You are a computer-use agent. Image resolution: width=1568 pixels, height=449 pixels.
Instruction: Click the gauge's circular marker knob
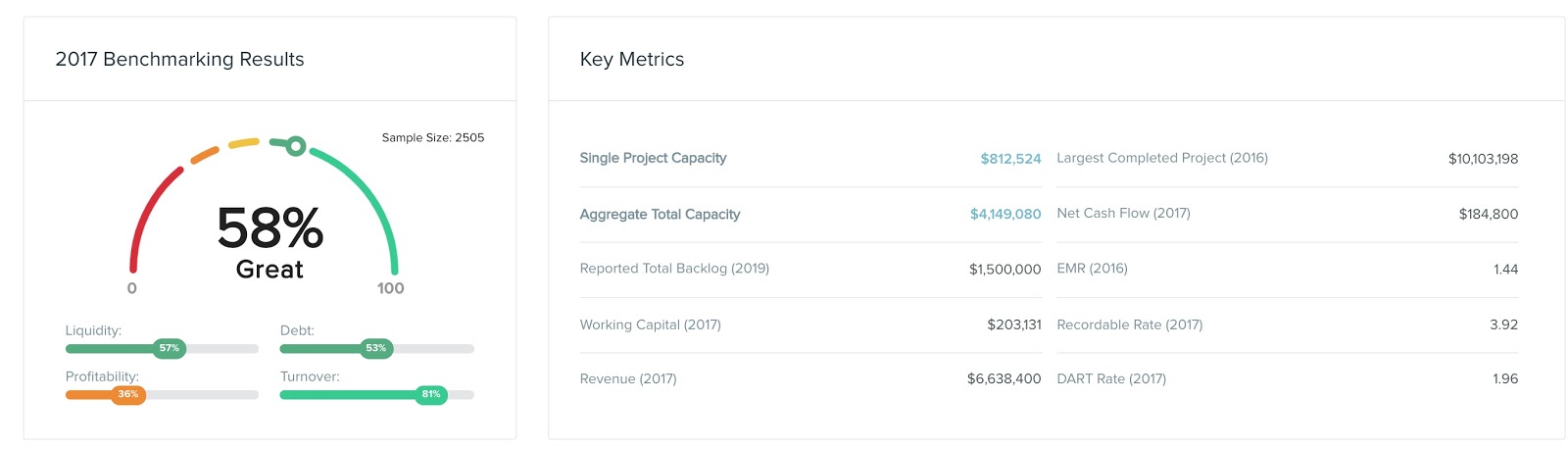[295, 147]
